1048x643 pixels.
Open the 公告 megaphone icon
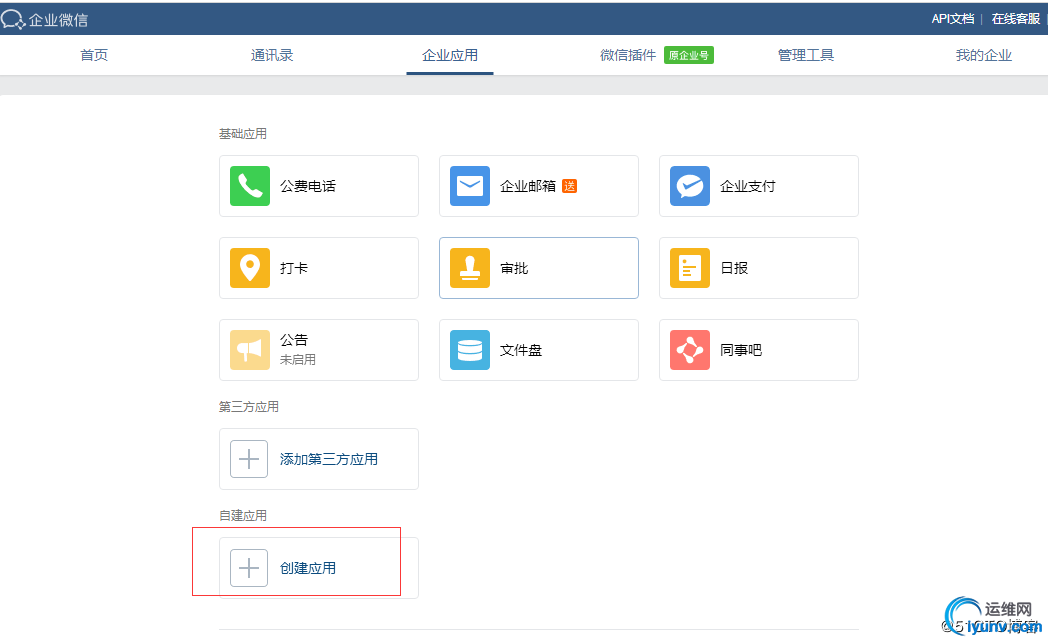coord(249,350)
